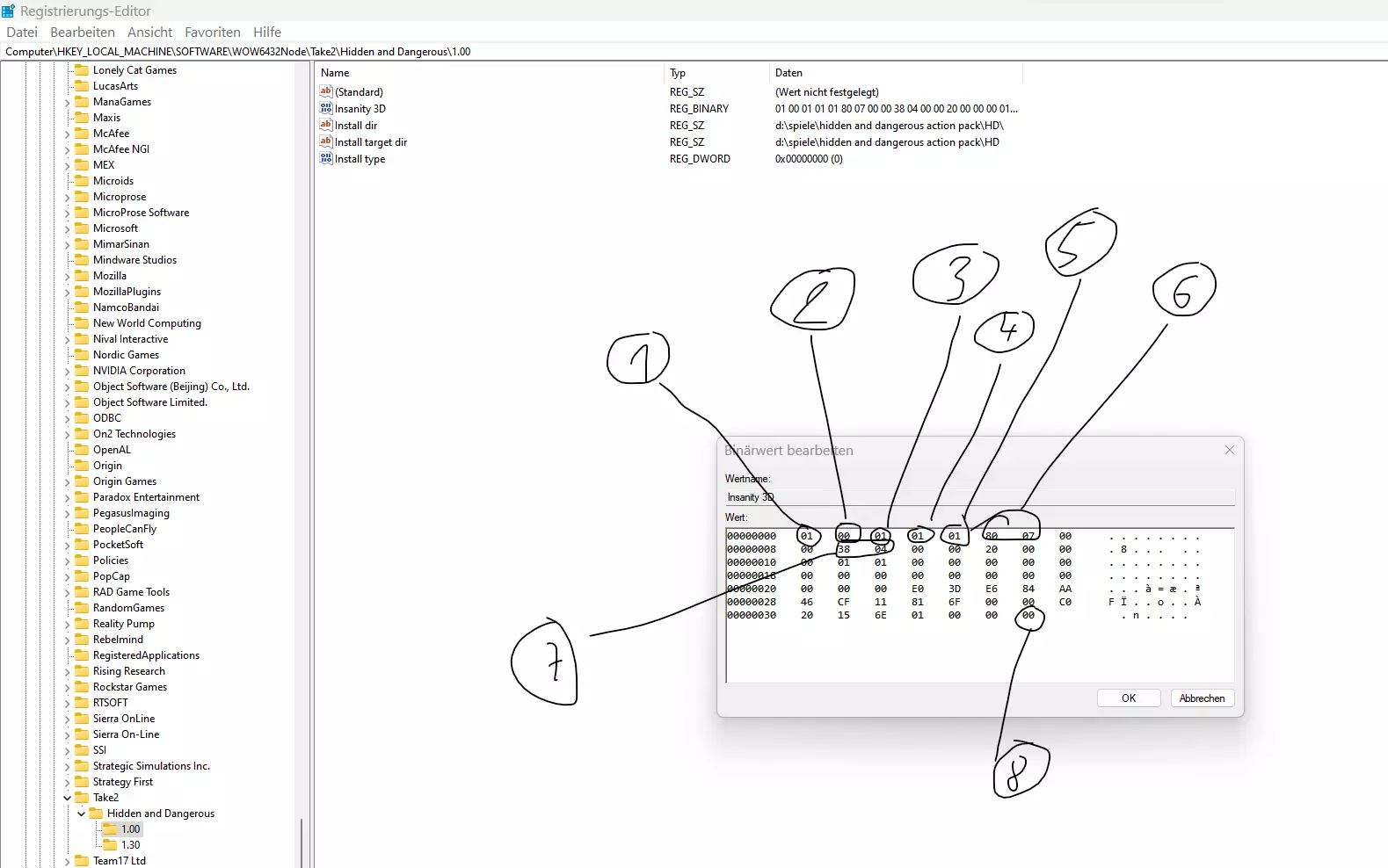
Task: Click the Strategy First folder icon
Action: [x=82, y=781]
